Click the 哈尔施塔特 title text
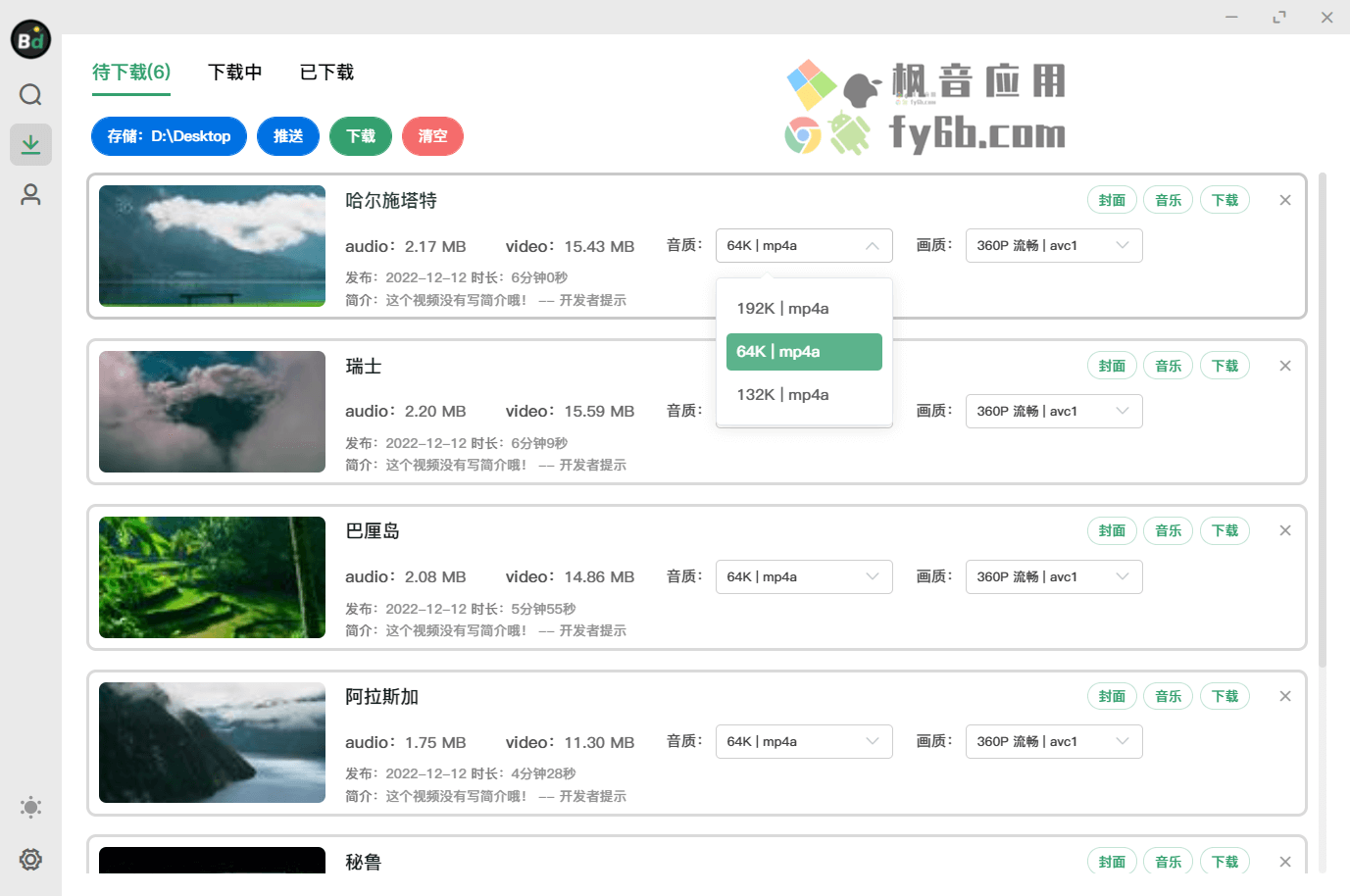Screen dimensions: 1350x896 pos(391,201)
